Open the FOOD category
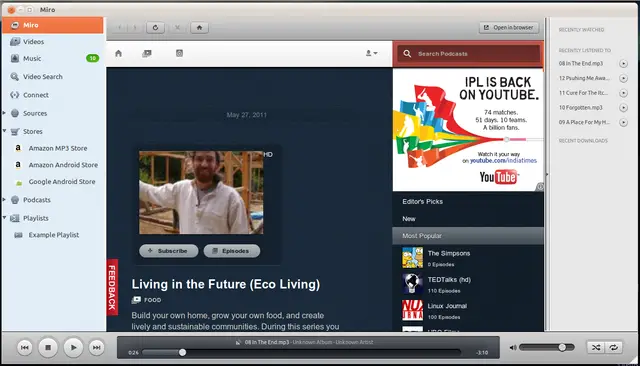 coord(153,300)
